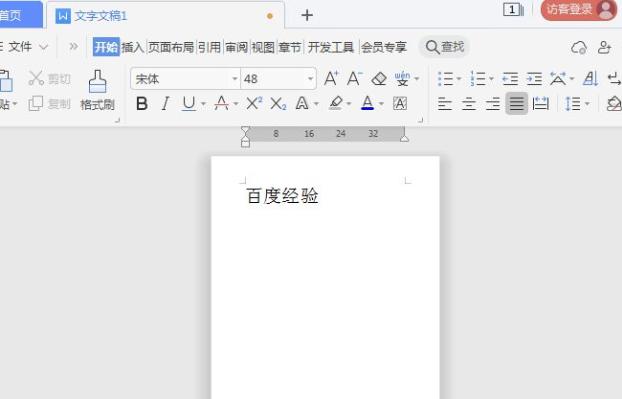622x399 pixels.
Task: Apply character border icon
Action: click(400, 104)
